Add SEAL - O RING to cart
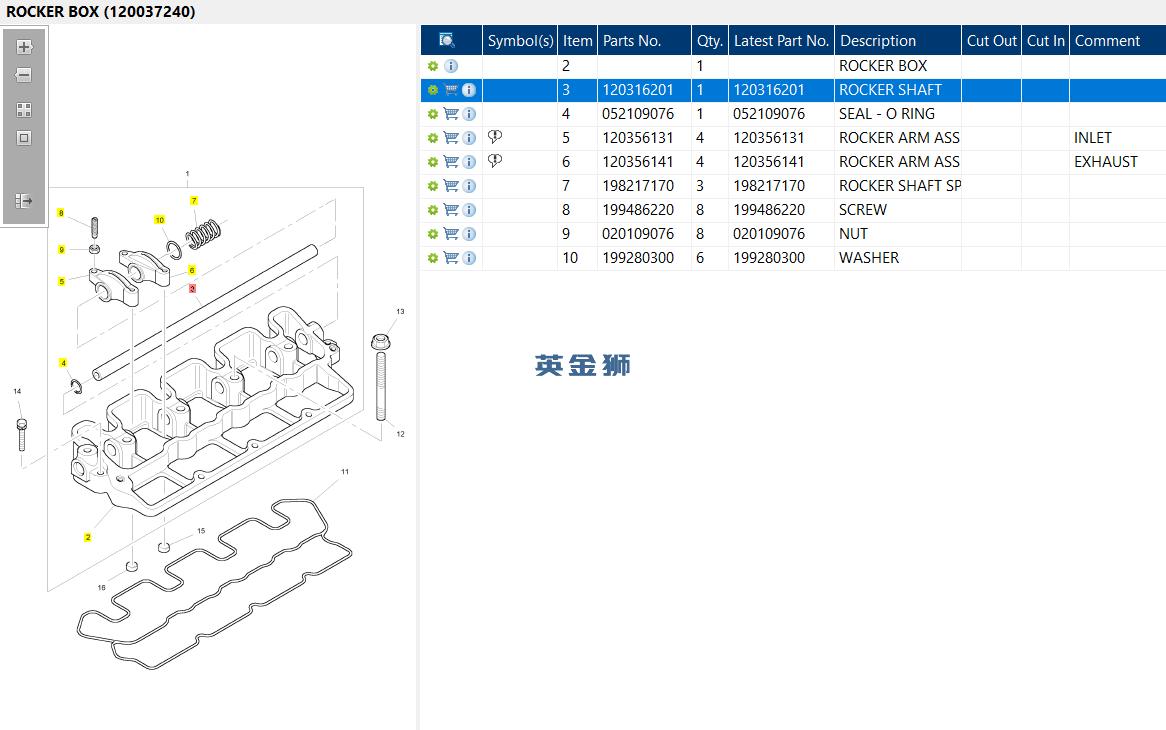 (451, 114)
